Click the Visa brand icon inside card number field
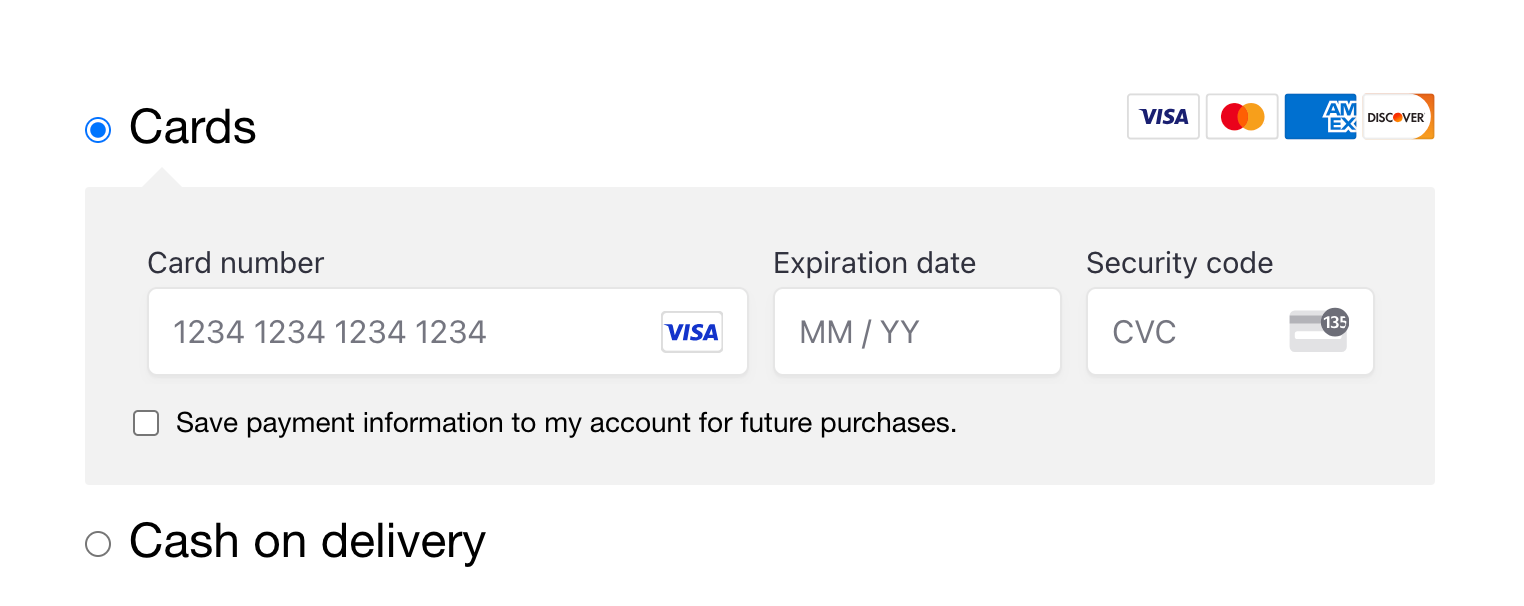Viewport: 1524px width, 606px height. click(x=692, y=332)
